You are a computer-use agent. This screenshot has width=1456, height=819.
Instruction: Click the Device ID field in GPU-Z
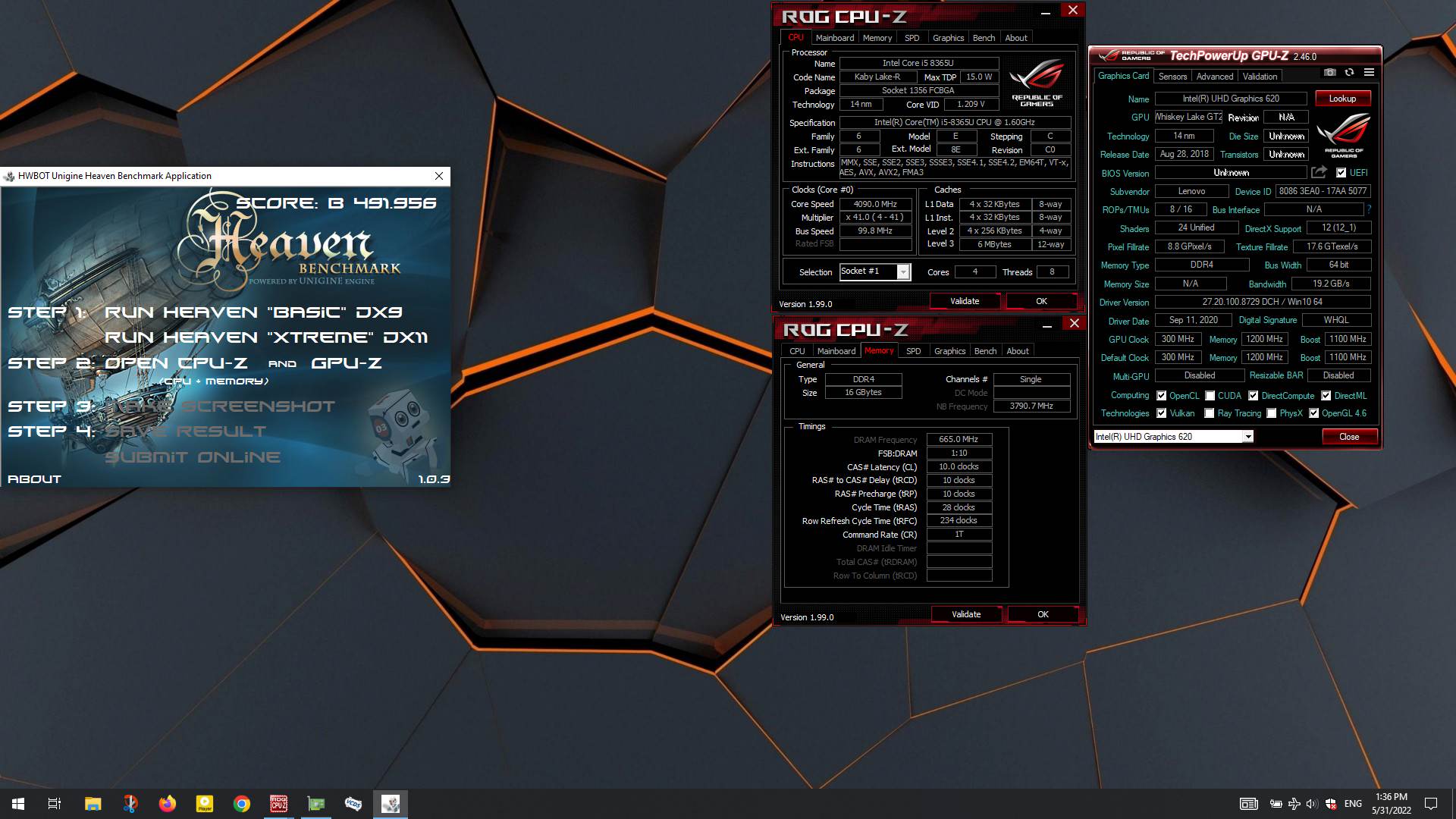(1323, 191)
